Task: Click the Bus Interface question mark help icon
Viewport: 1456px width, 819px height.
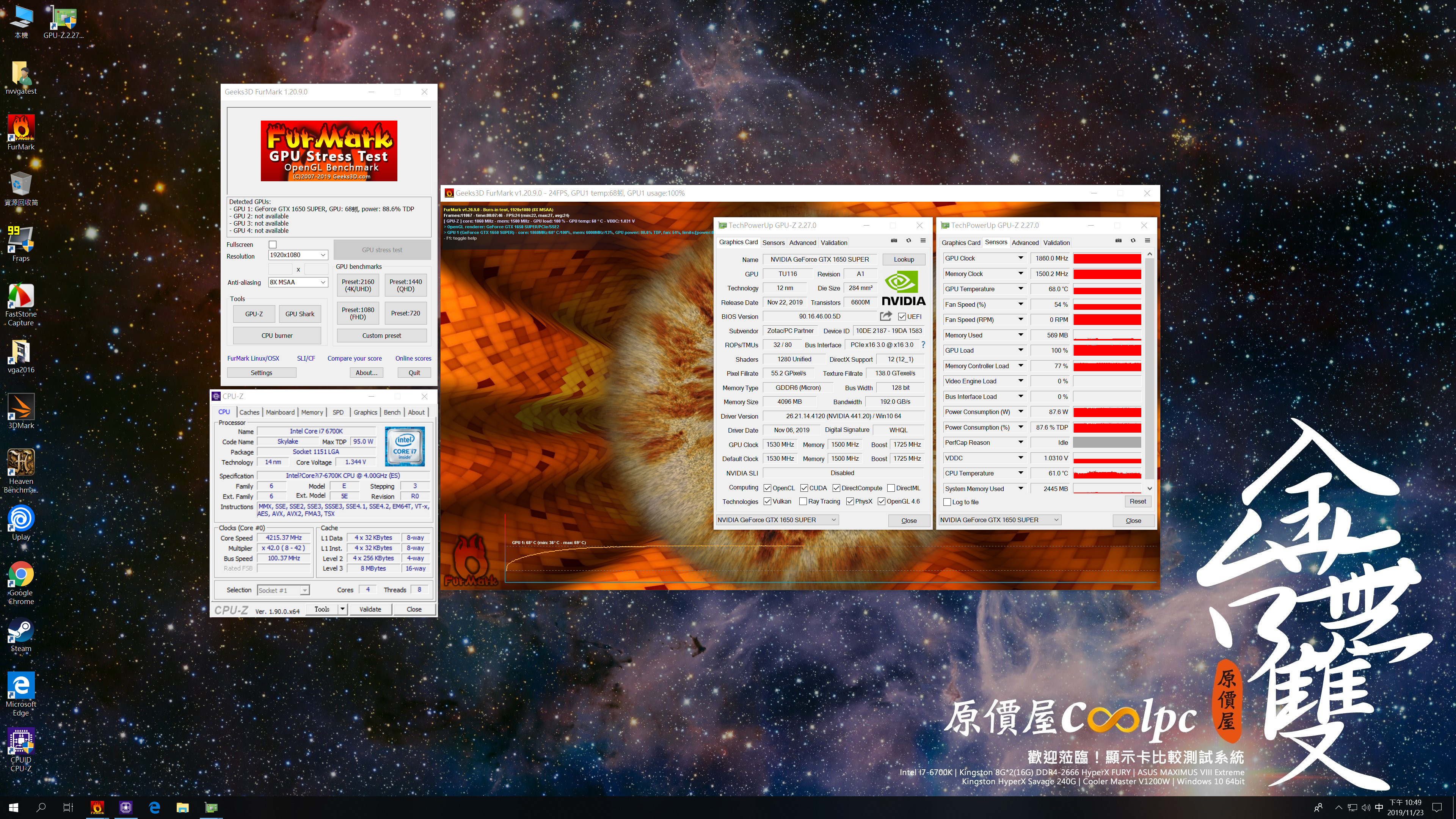Action: click(923, 345)
